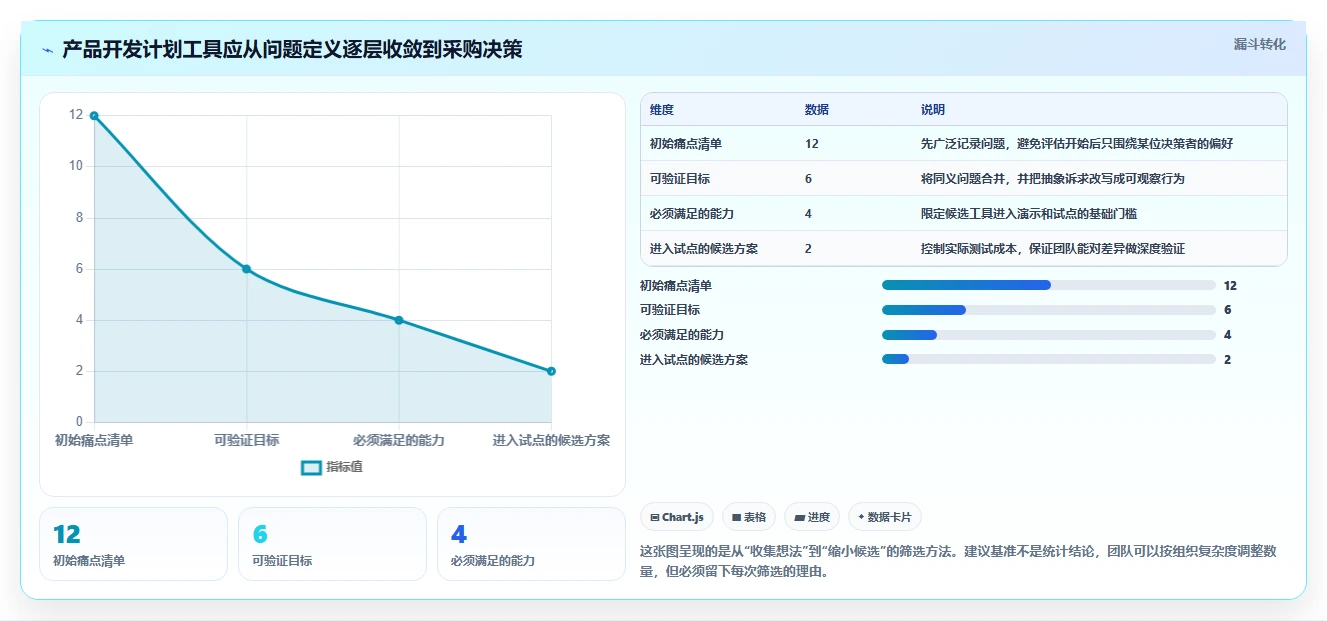Click the 指标值 legend label
This screenshot has height=621, width=1327.
[344, 467]
